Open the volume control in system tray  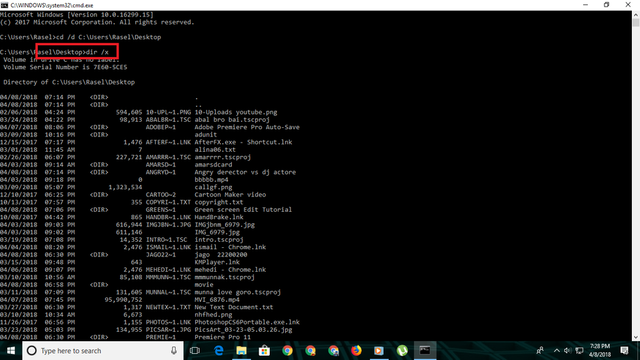568,351
